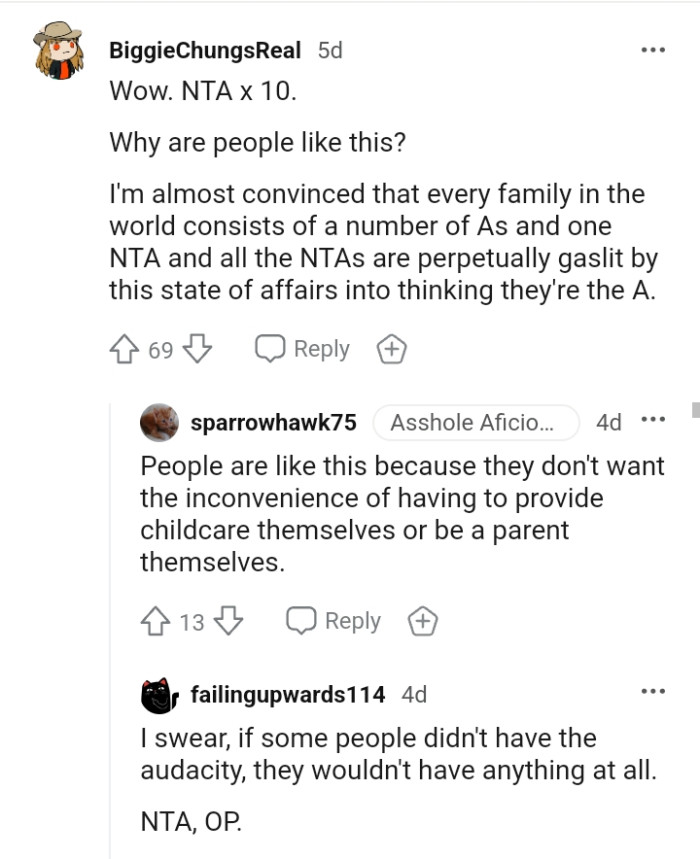Click the 69 vote count

click(x=159, y=348)
